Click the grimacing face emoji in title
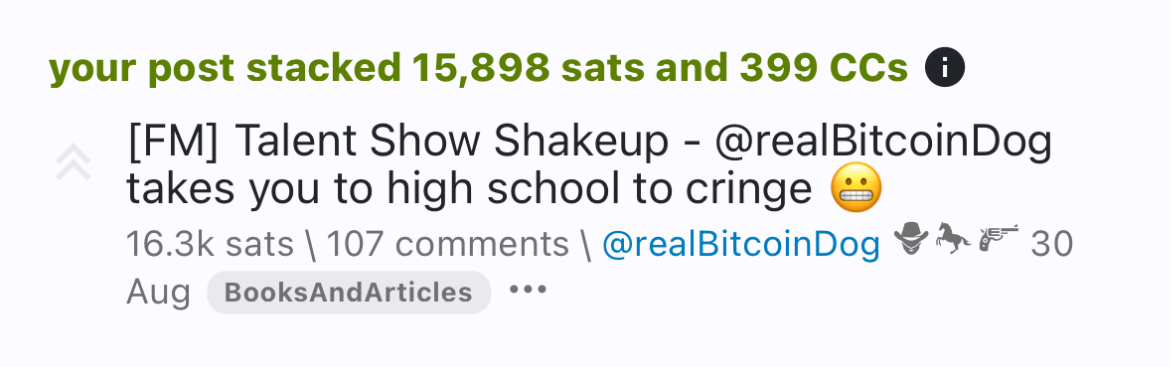 856,189
